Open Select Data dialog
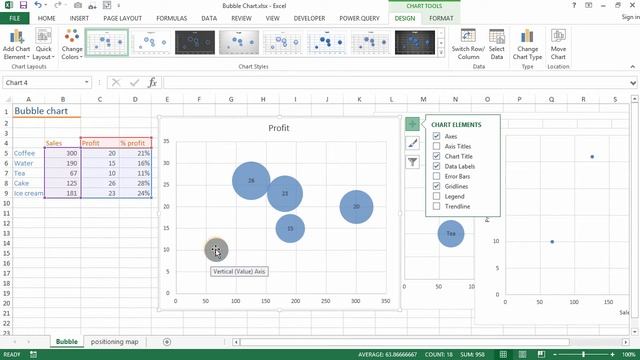The width and height of the screenshot is (640, 360). (497, 45)
